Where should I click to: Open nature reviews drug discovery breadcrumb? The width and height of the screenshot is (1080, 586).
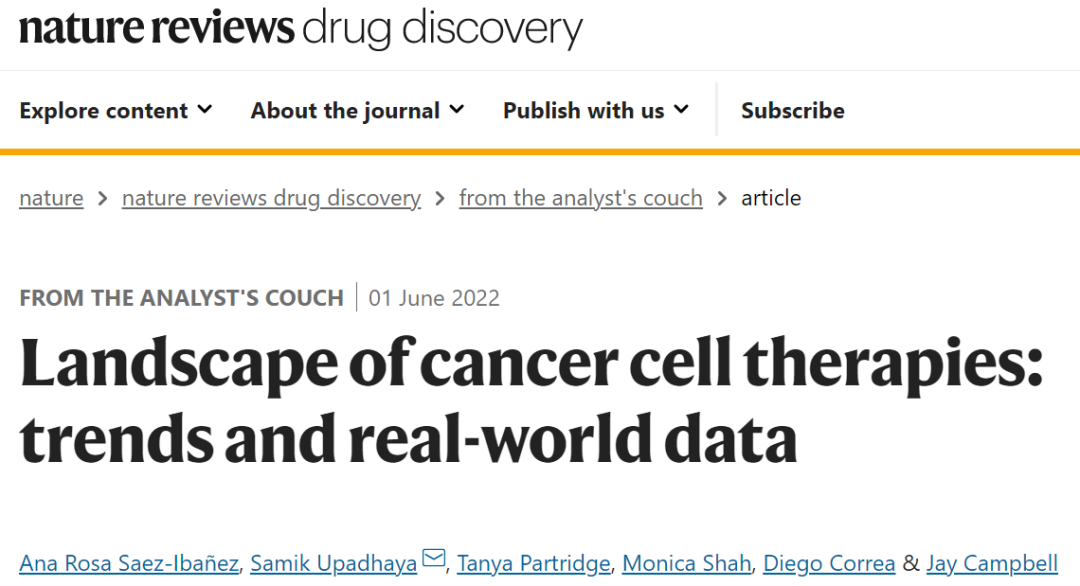pos(271,198)
